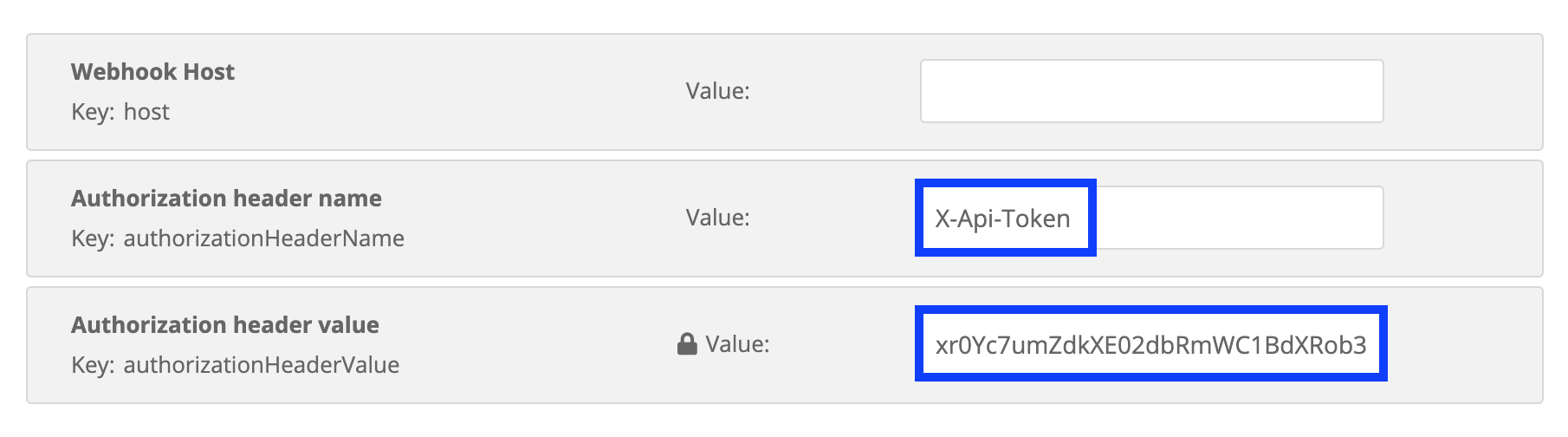
Task: Click the lock icon beside the secured Value label
Action: (687, 344)
